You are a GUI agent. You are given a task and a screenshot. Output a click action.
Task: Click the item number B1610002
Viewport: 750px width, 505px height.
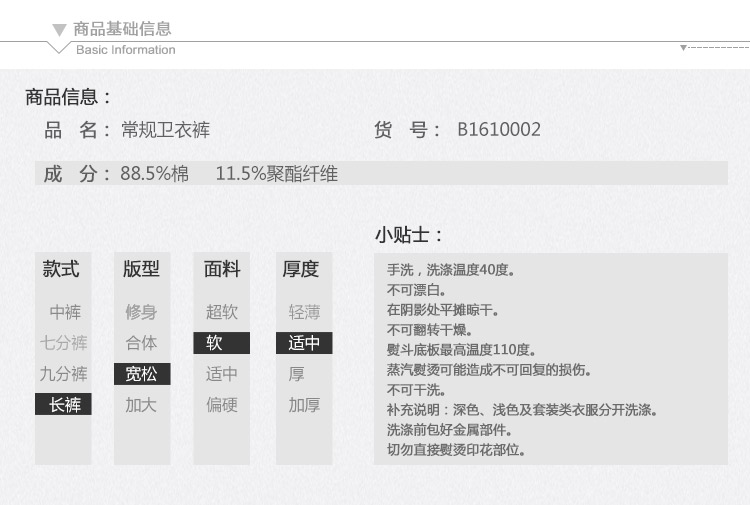point(499,130)
